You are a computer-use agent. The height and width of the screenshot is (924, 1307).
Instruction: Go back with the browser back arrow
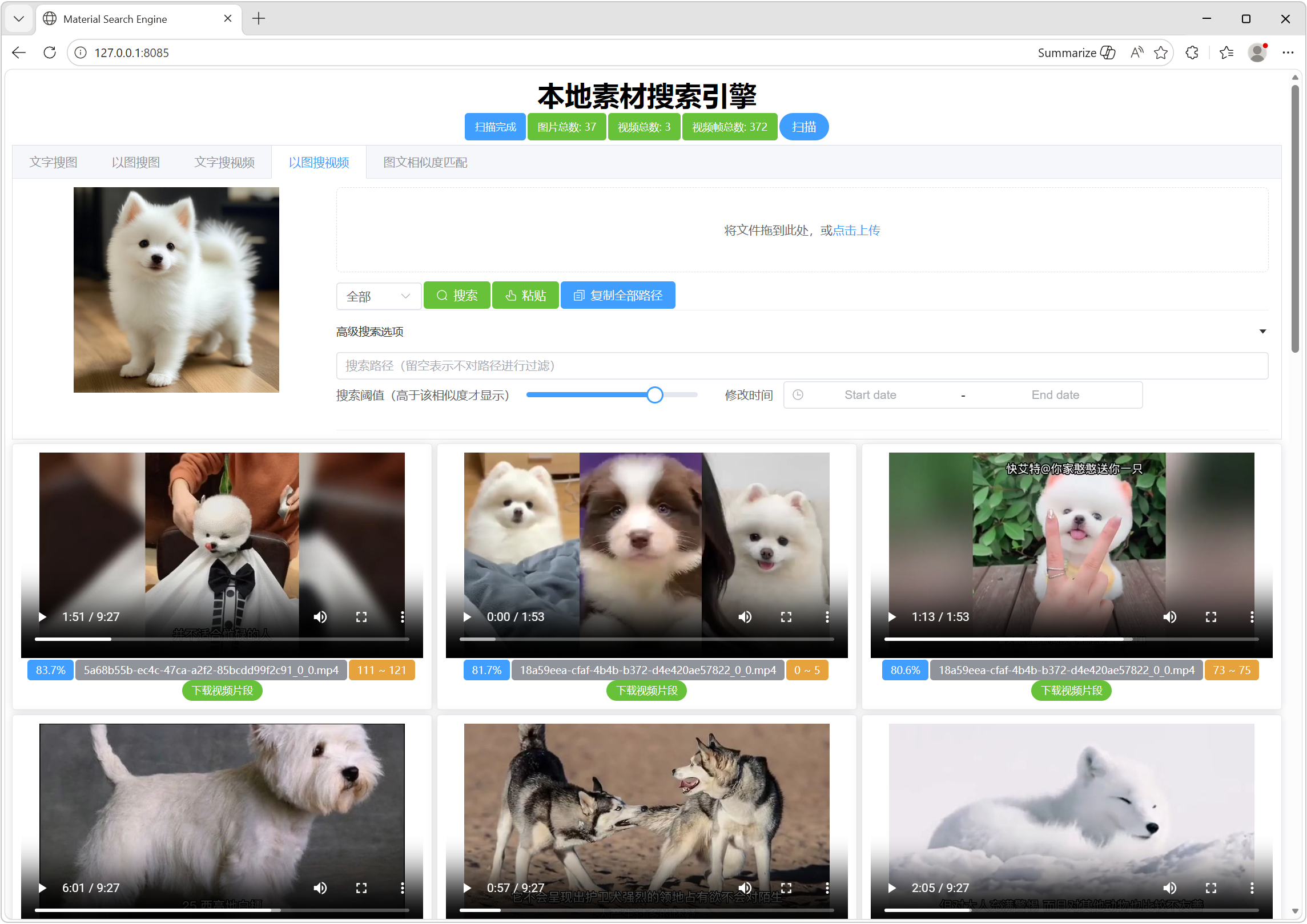click(19, 53)
